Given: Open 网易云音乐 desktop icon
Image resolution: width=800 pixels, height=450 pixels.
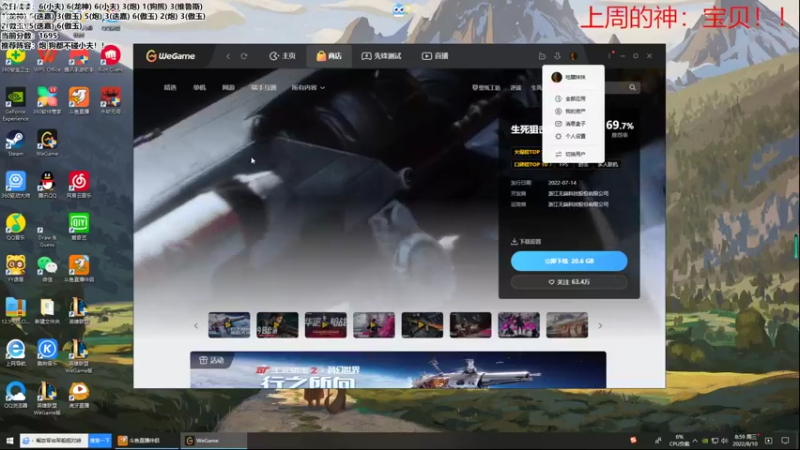Looking at the screenshot, I should pos(79,185).
